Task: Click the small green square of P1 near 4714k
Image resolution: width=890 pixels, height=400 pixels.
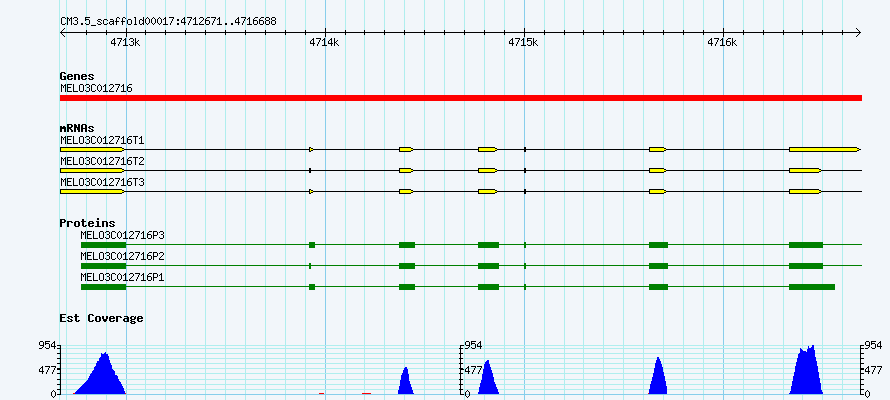Action: tap(312, 287)
